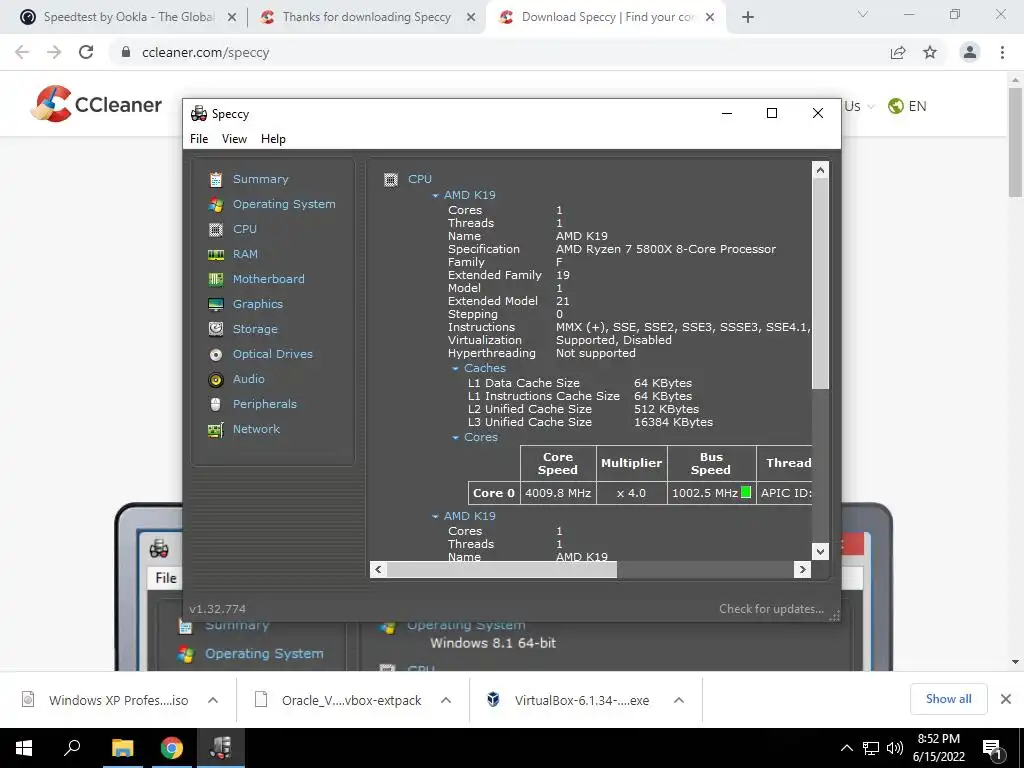Image resolution: width=1024 pixels, height=768 pixels.
Task: Click the Storage hard drive icon
Action: pyautogui.click(x=216, y=329)
